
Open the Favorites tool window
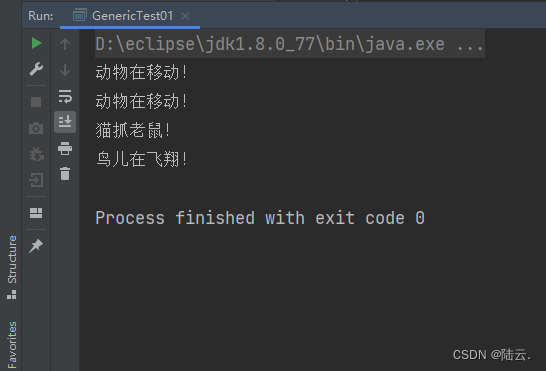point(12,345)
